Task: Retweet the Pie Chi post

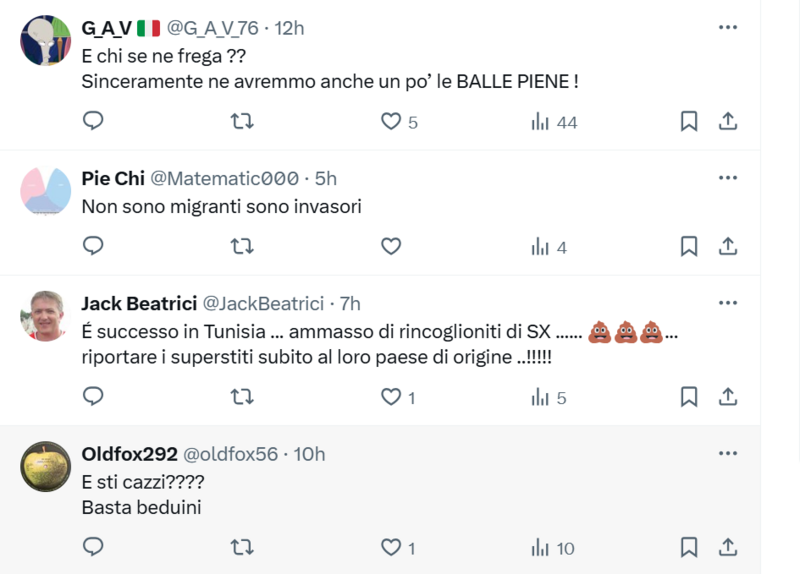Action: [x=242, y=246]
